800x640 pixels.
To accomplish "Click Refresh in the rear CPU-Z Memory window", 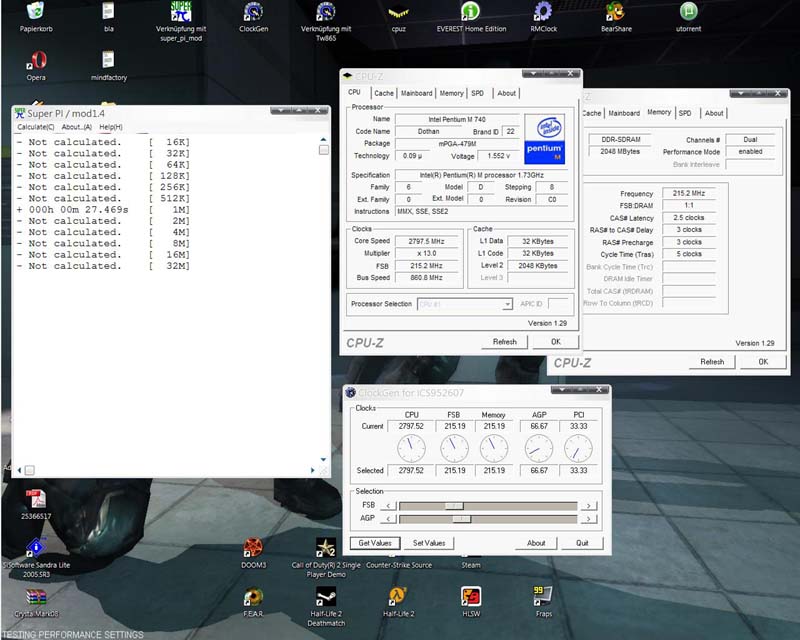I will pyautogui.click(x=712, y=362).
